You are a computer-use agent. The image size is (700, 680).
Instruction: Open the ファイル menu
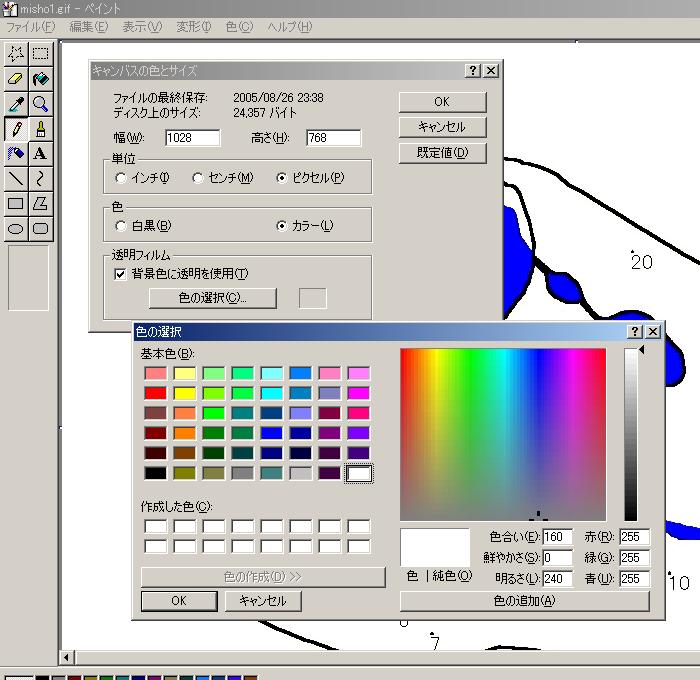[31, 27]
